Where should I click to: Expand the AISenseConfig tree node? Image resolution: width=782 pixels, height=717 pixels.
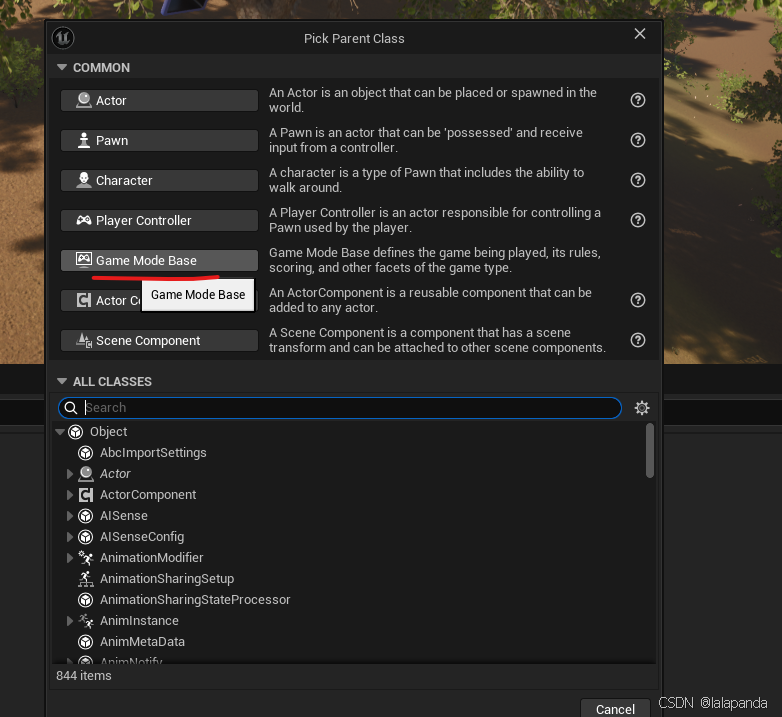point(70,537)
